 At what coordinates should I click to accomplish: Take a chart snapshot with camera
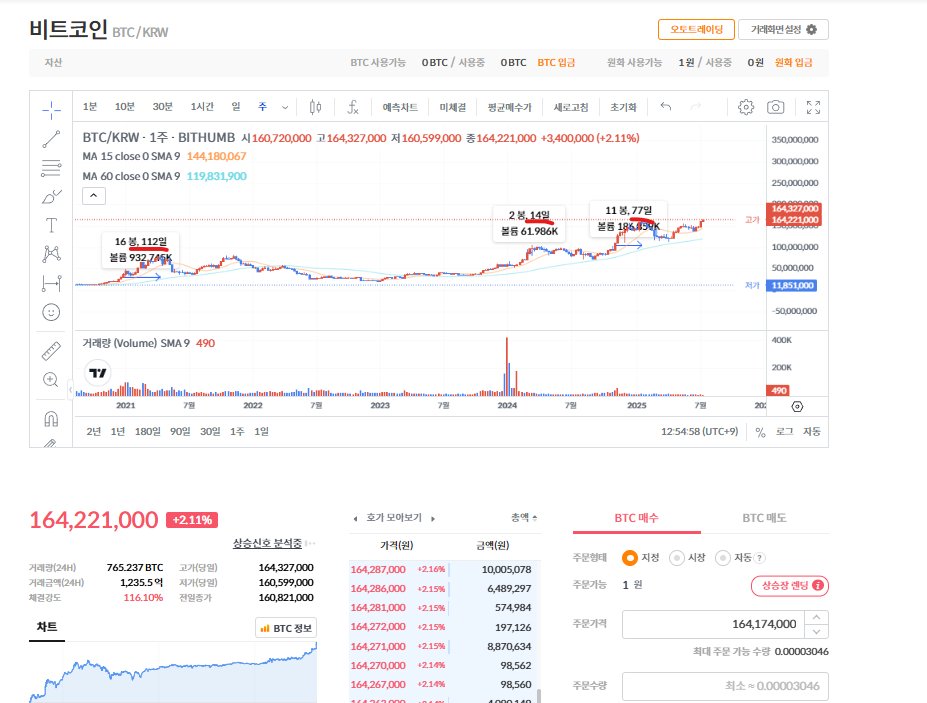776,107
